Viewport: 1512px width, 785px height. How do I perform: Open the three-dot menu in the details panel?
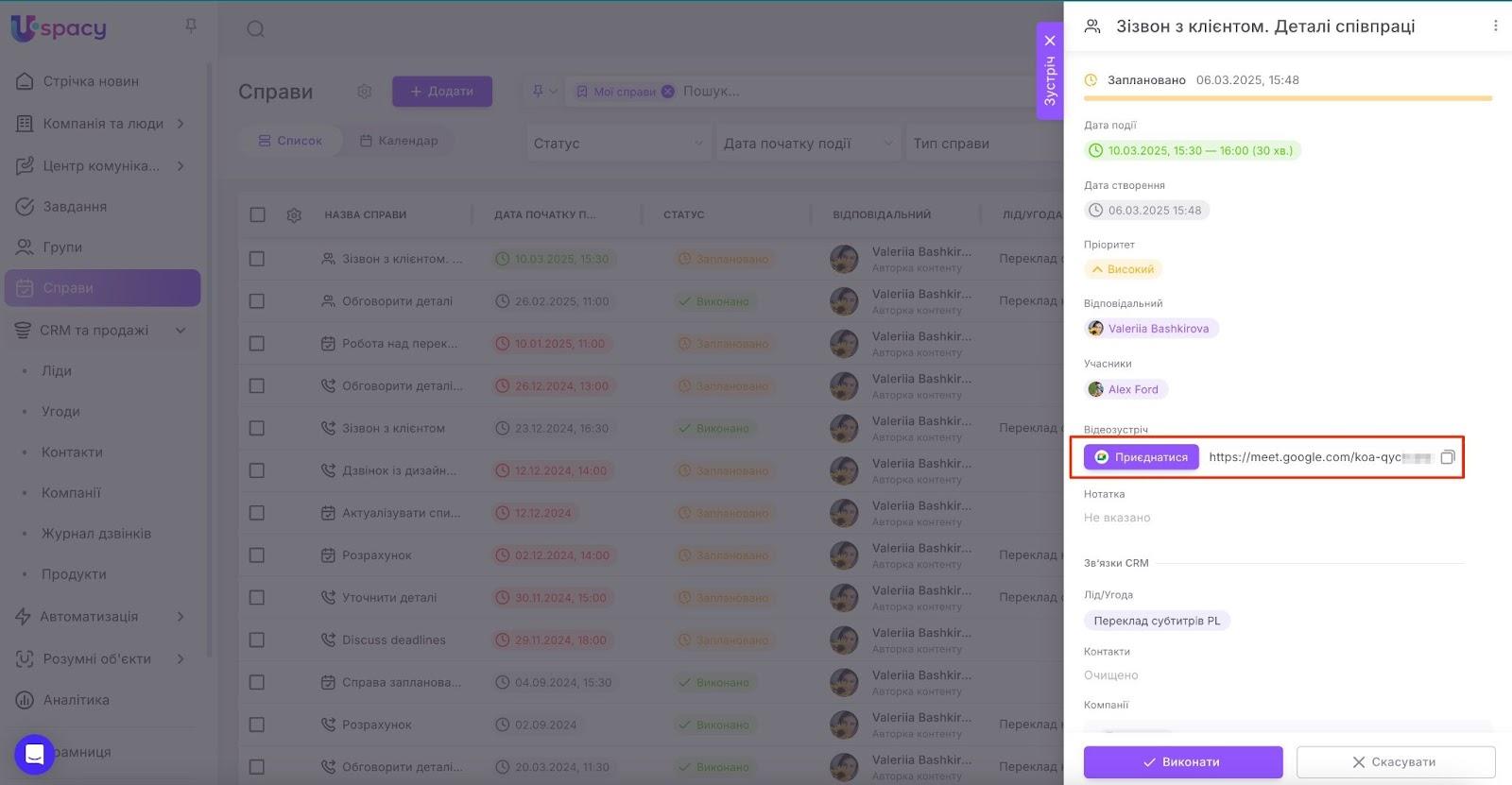coord(1495,26)
